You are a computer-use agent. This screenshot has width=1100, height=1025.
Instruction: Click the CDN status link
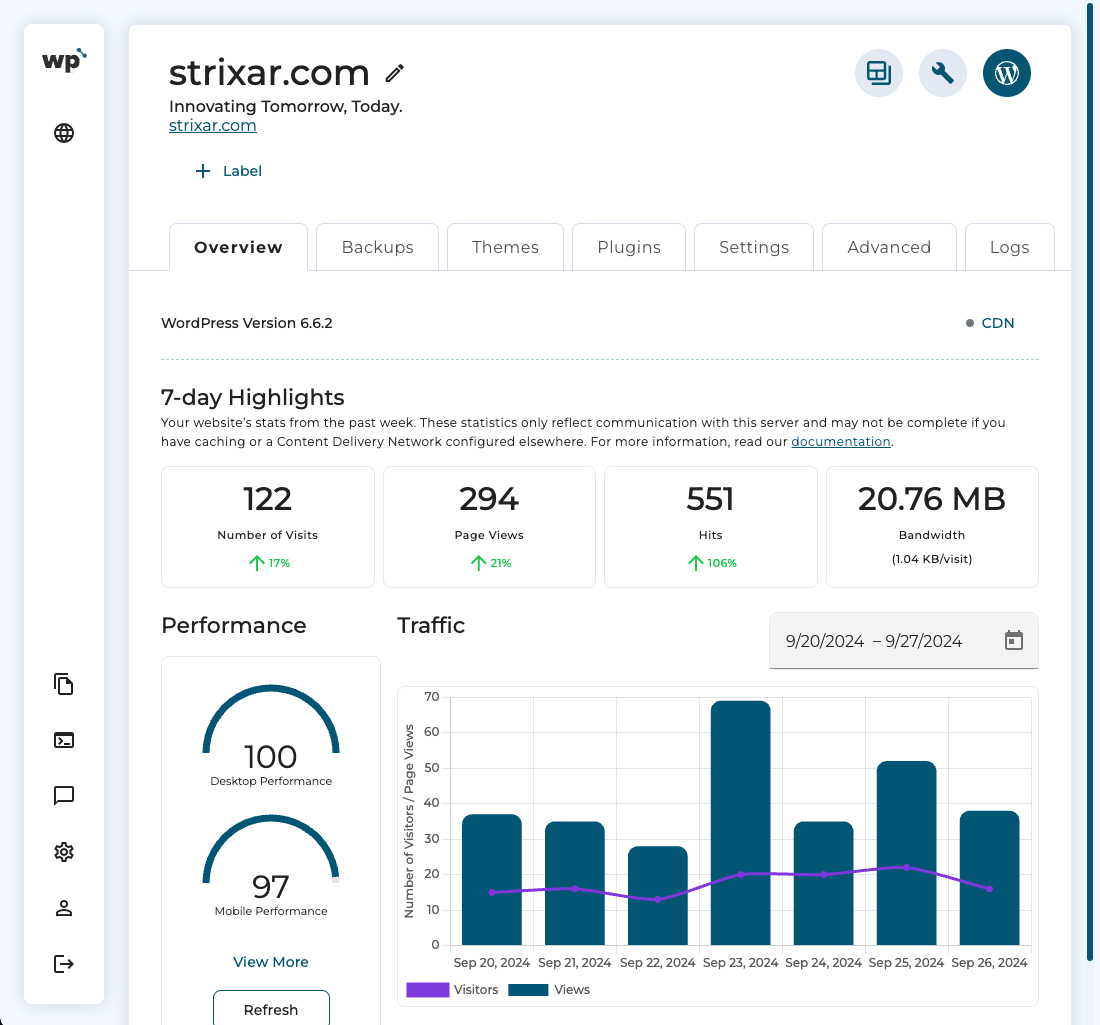[x=998, y=323]
